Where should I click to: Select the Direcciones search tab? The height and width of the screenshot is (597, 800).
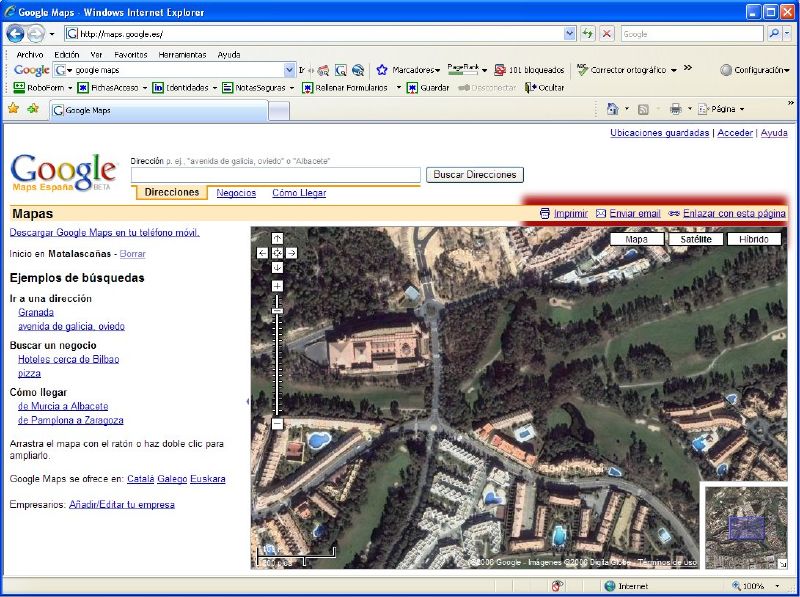pos(172,192)
